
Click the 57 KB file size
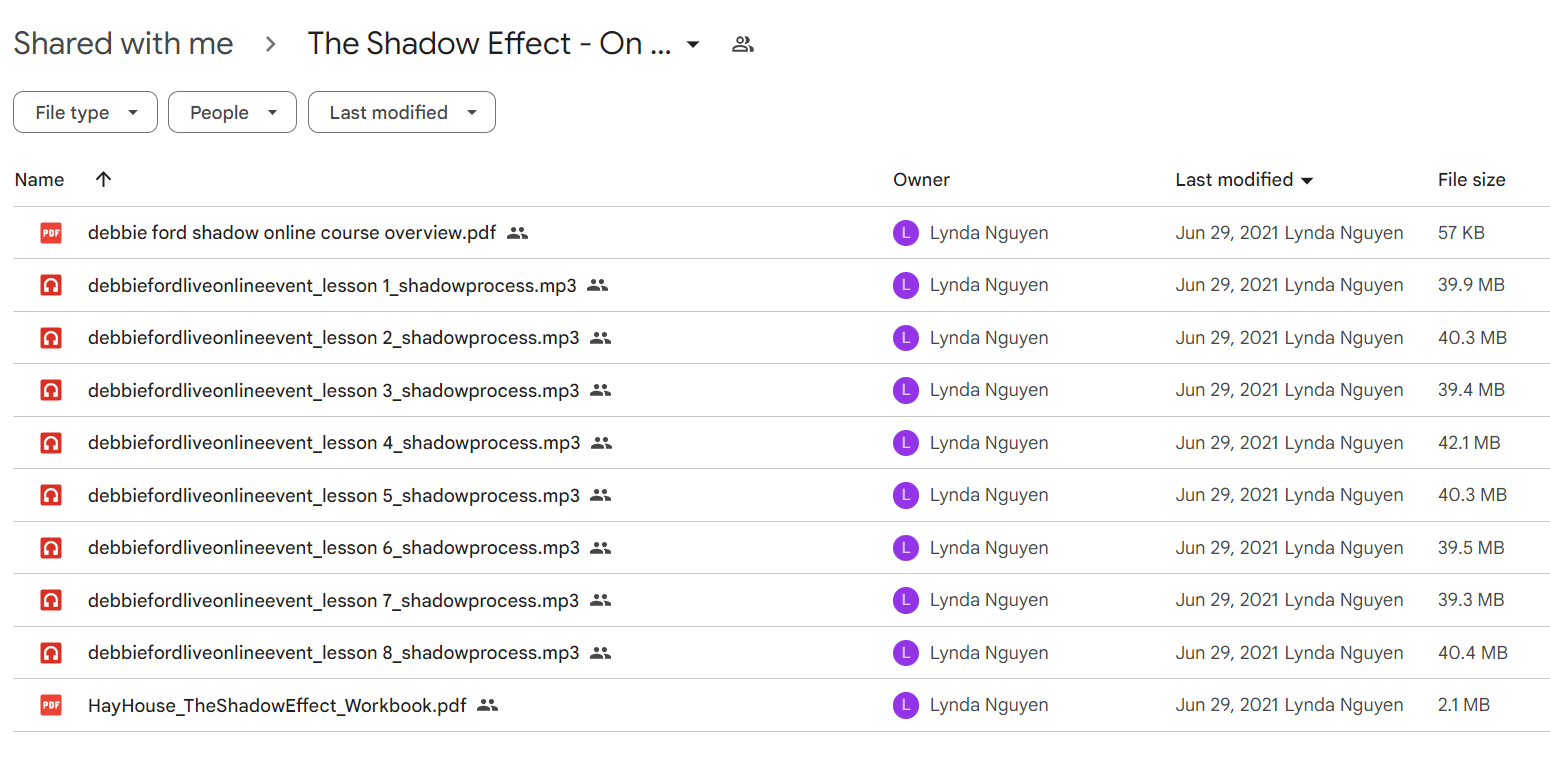(1461, 233)
